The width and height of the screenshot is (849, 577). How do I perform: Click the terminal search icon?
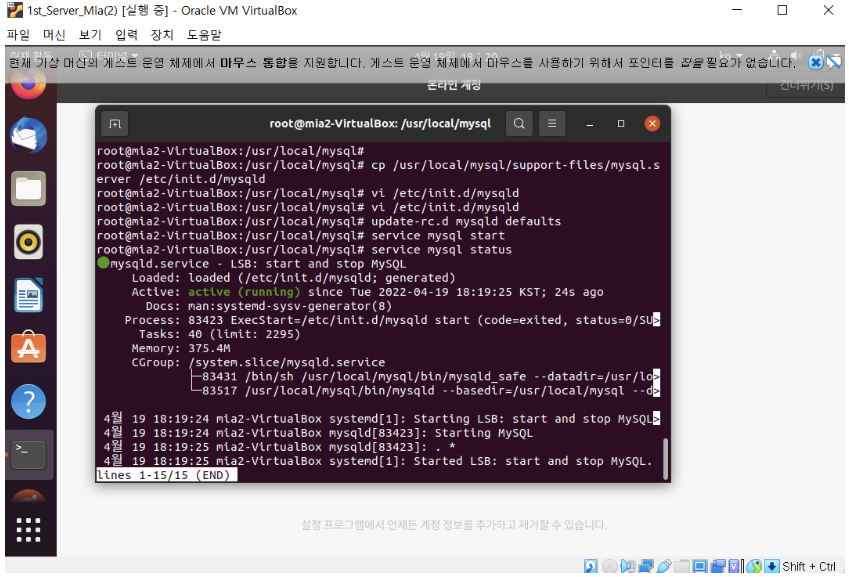(x=519, y=123)
